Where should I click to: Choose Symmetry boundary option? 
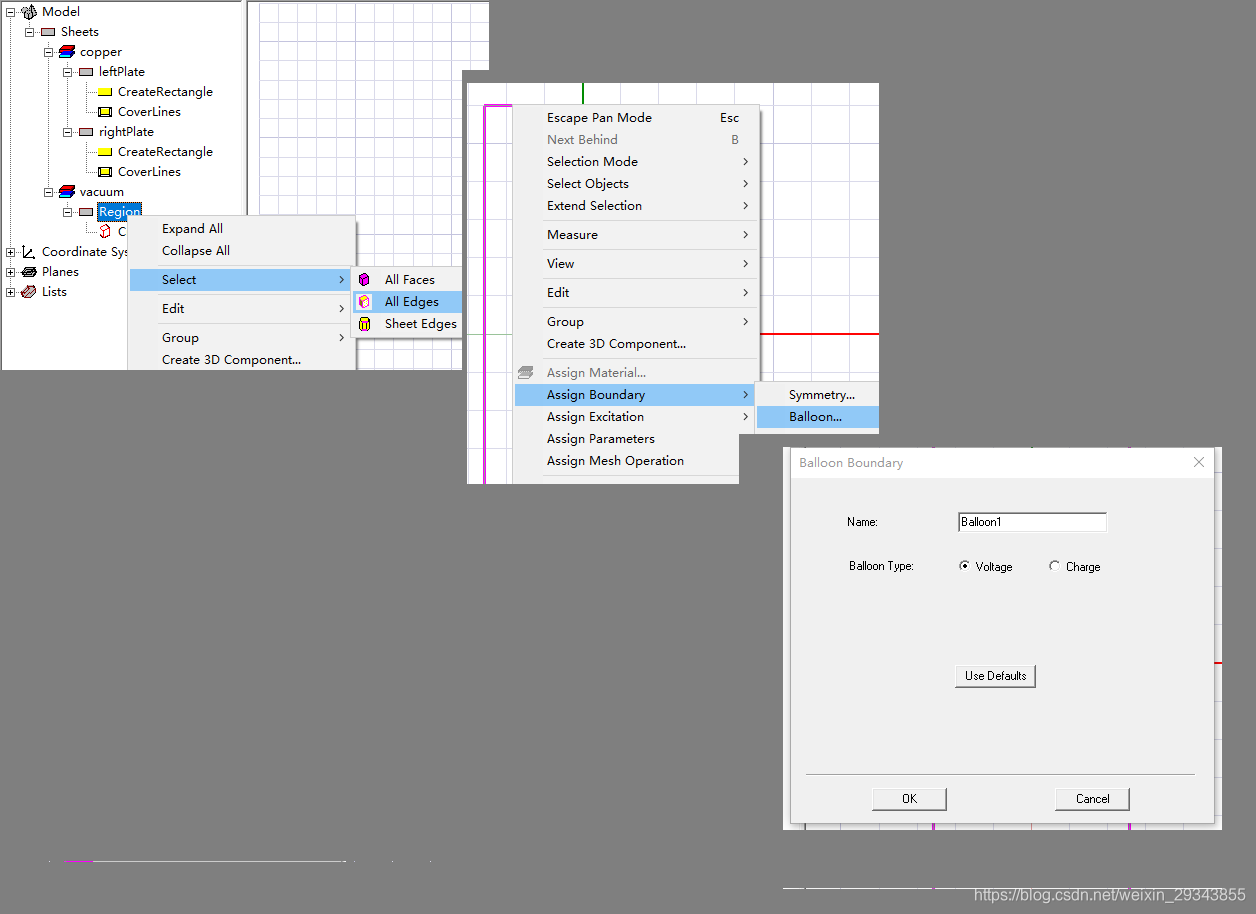pyautogui.click(x=818, y=395)
